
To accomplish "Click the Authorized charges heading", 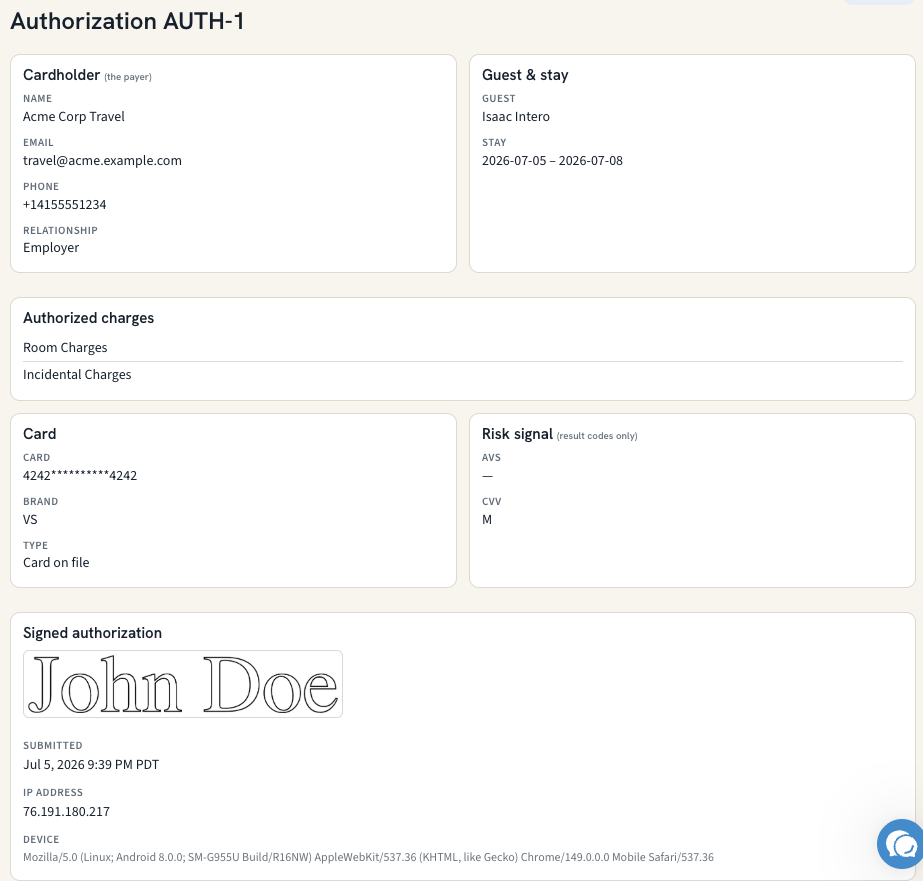I will coord(88,318).
